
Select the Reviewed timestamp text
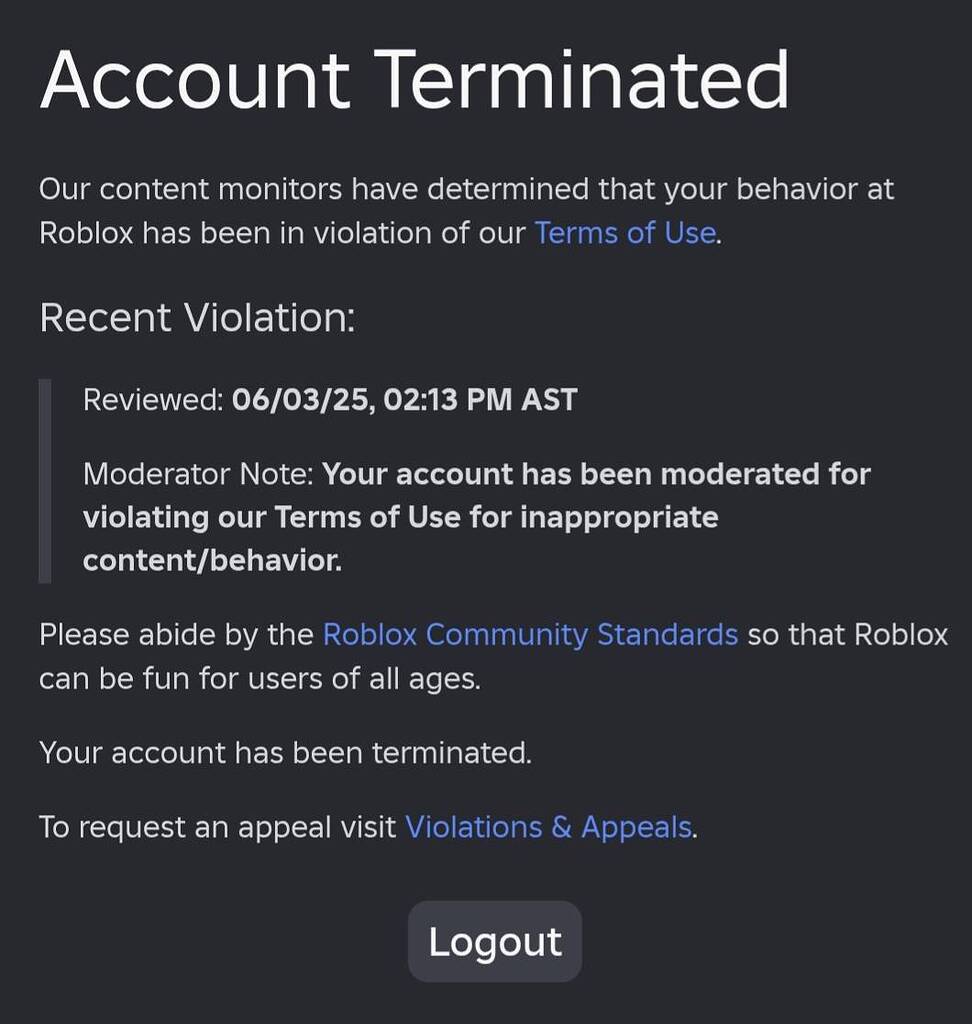329,398
